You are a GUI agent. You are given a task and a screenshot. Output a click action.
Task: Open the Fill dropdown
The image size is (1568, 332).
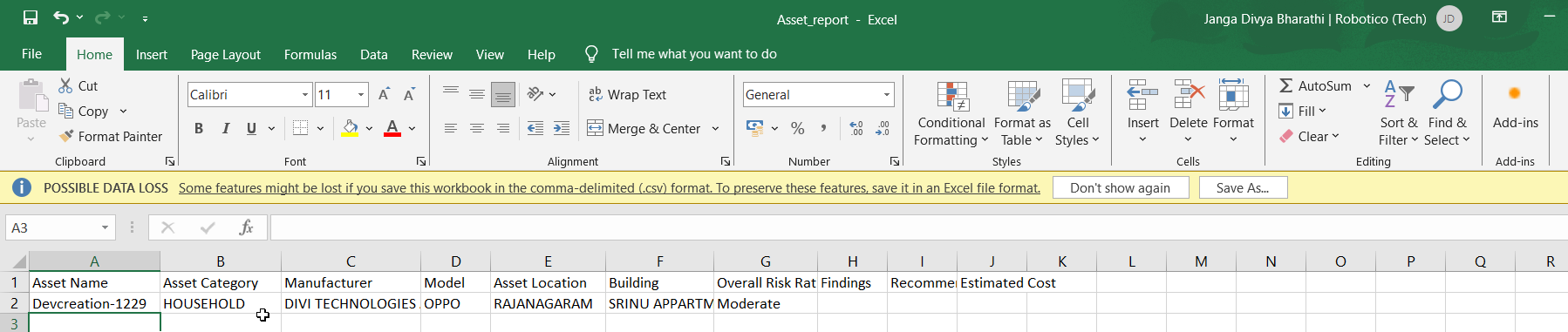[1303, 111]
